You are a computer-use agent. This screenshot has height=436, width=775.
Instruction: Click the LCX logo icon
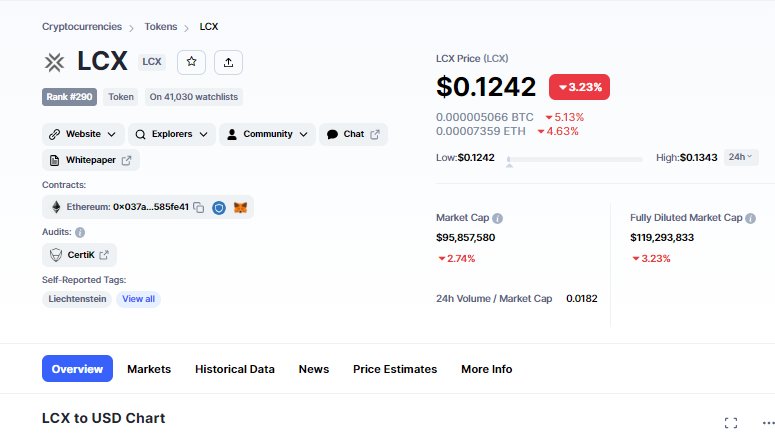click(54, 63)
